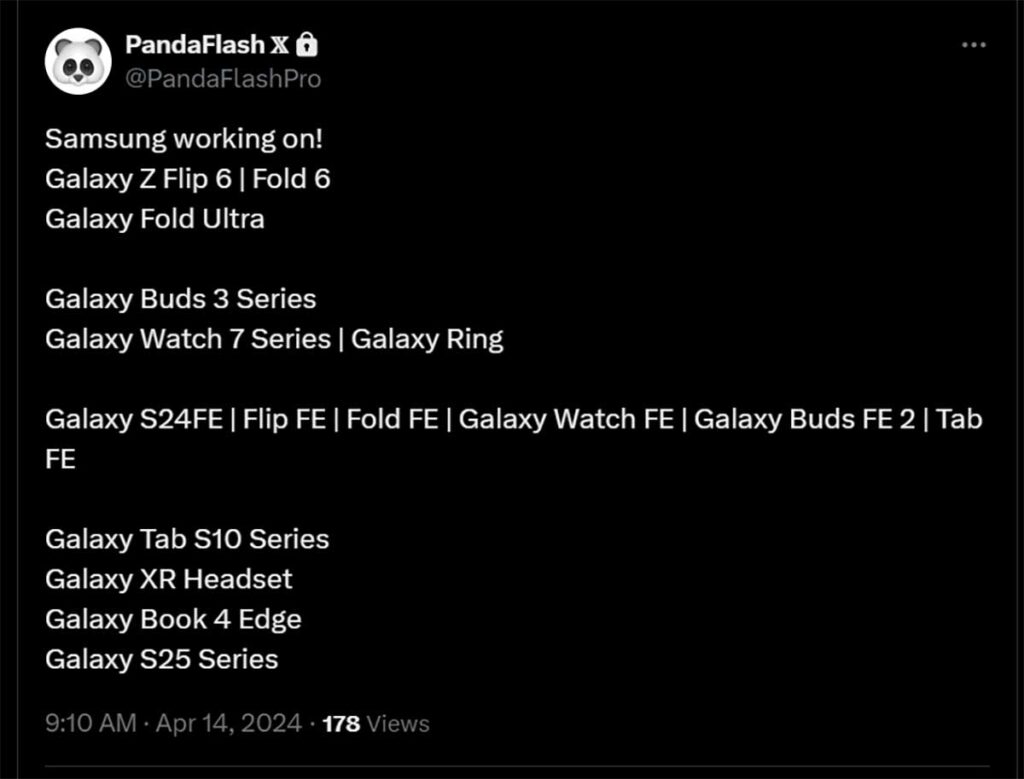Open the 178 Views count
This screenshot has width=1024, height=779.
pyautogui.click(x=376, y=723)
